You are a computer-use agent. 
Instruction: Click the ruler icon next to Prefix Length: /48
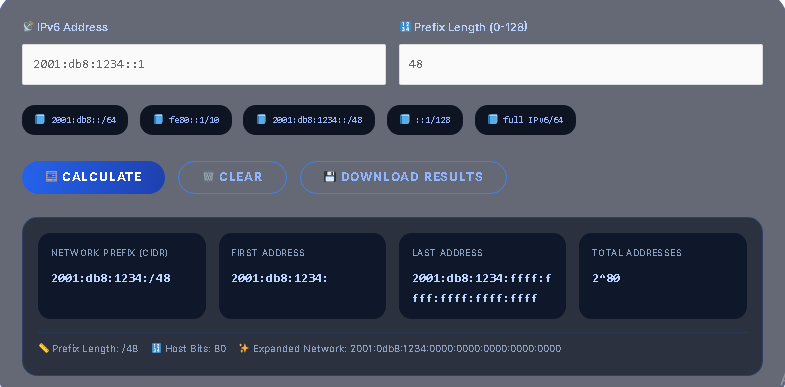[x=44, y=348]
